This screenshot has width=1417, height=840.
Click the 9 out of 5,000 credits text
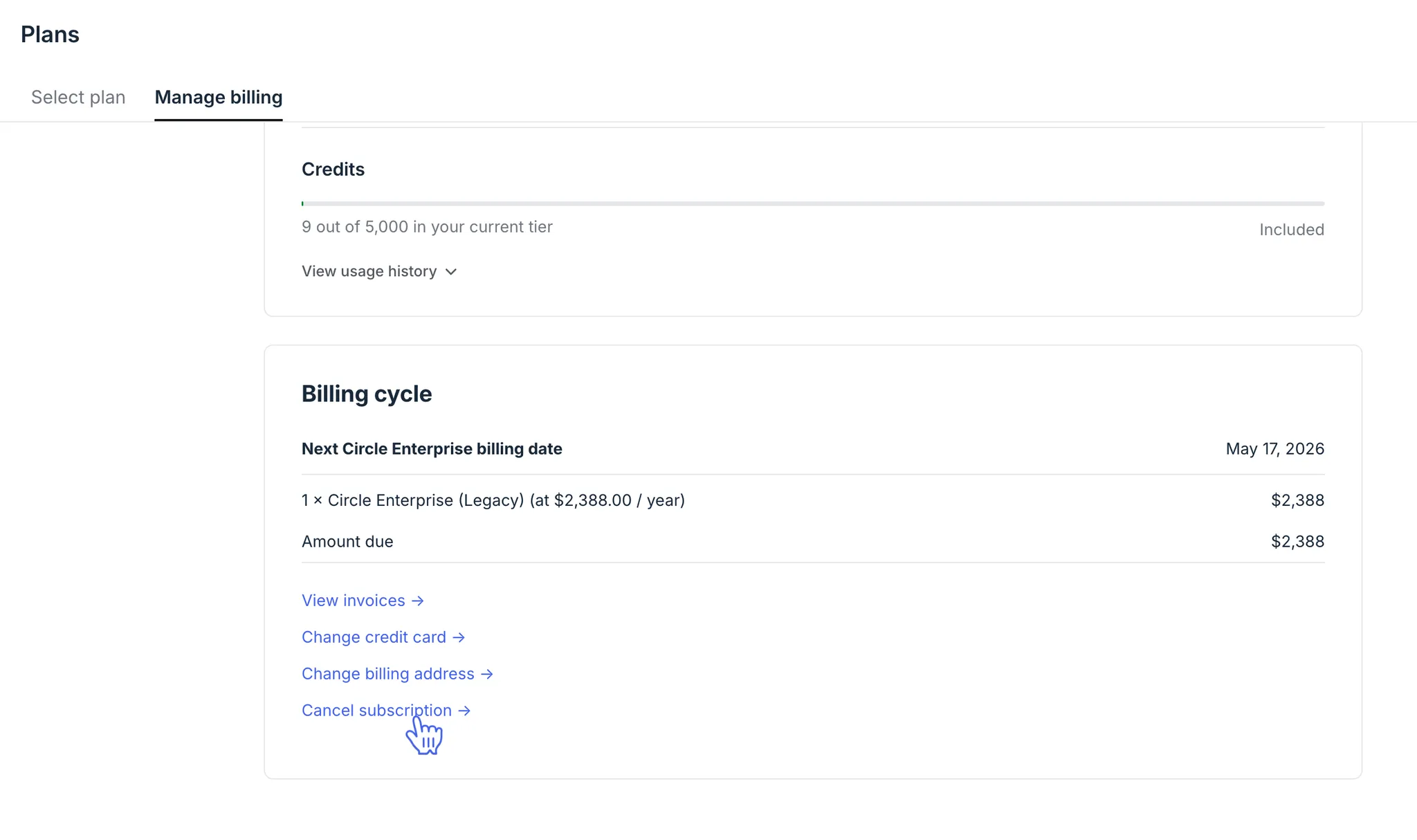click(x=427, y=227)
